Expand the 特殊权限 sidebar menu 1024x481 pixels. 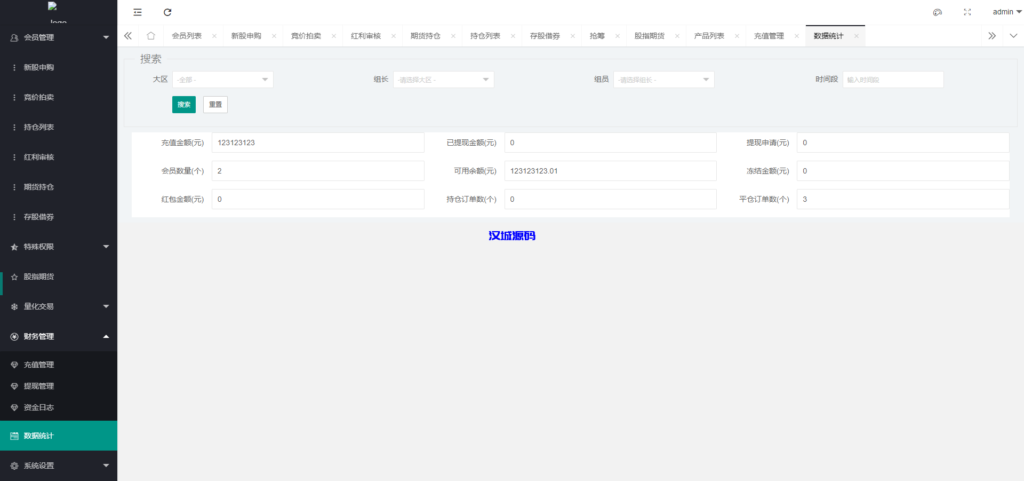coord(58,246)
